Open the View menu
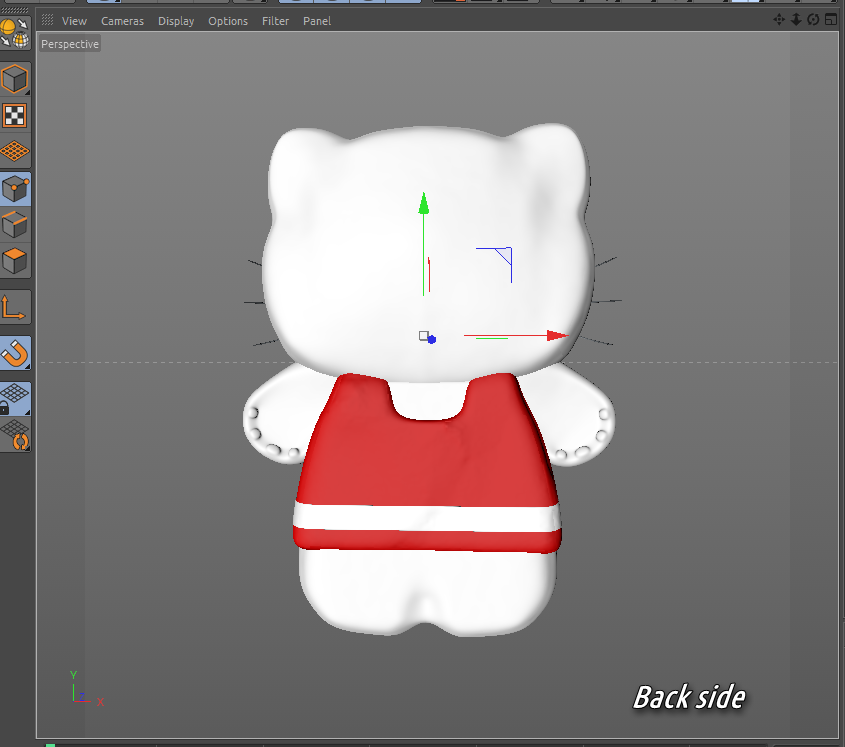845x747 pixels. (74, 21)
